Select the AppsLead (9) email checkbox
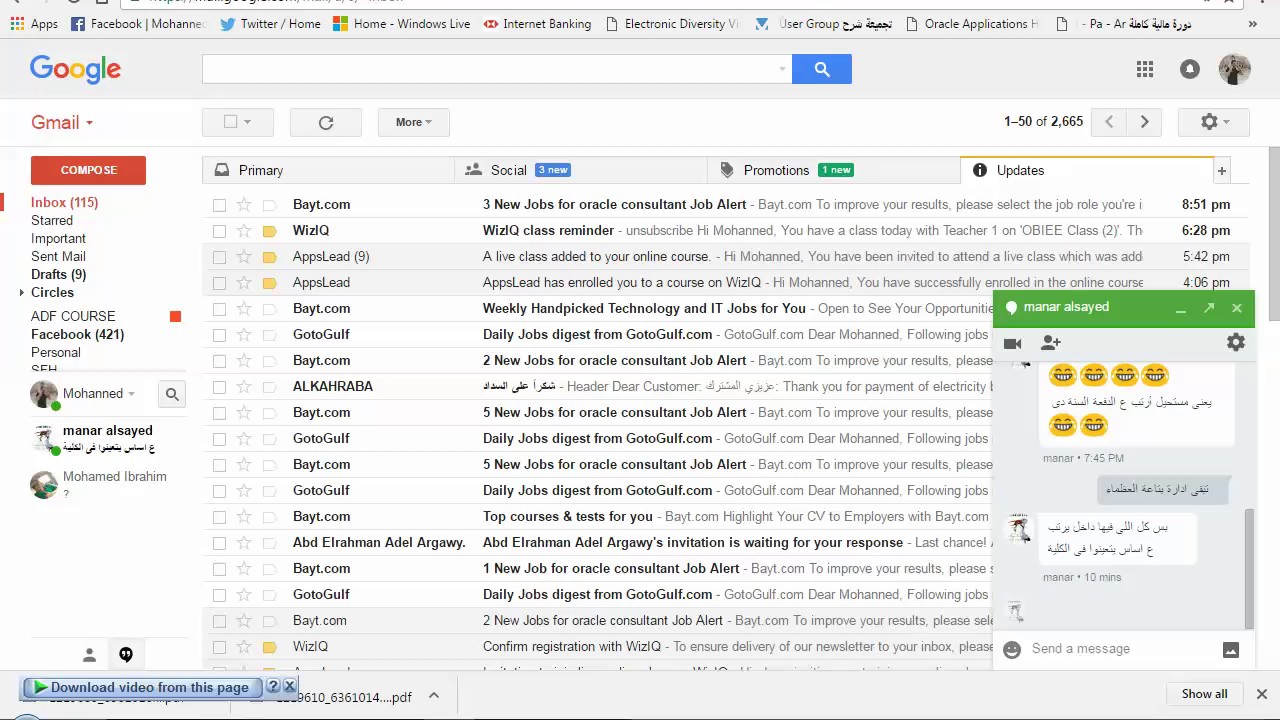 pos(219,257)
